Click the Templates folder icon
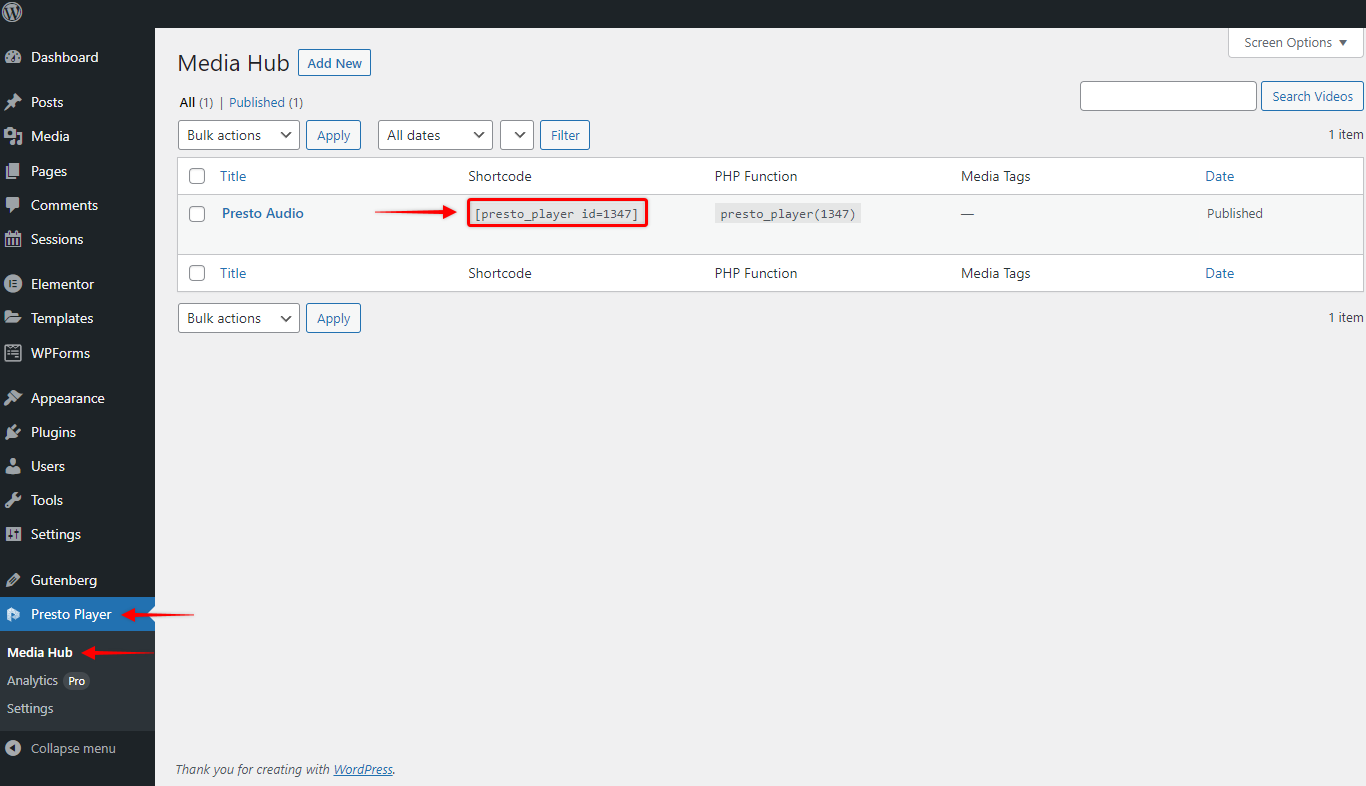 tap(13, 318)
